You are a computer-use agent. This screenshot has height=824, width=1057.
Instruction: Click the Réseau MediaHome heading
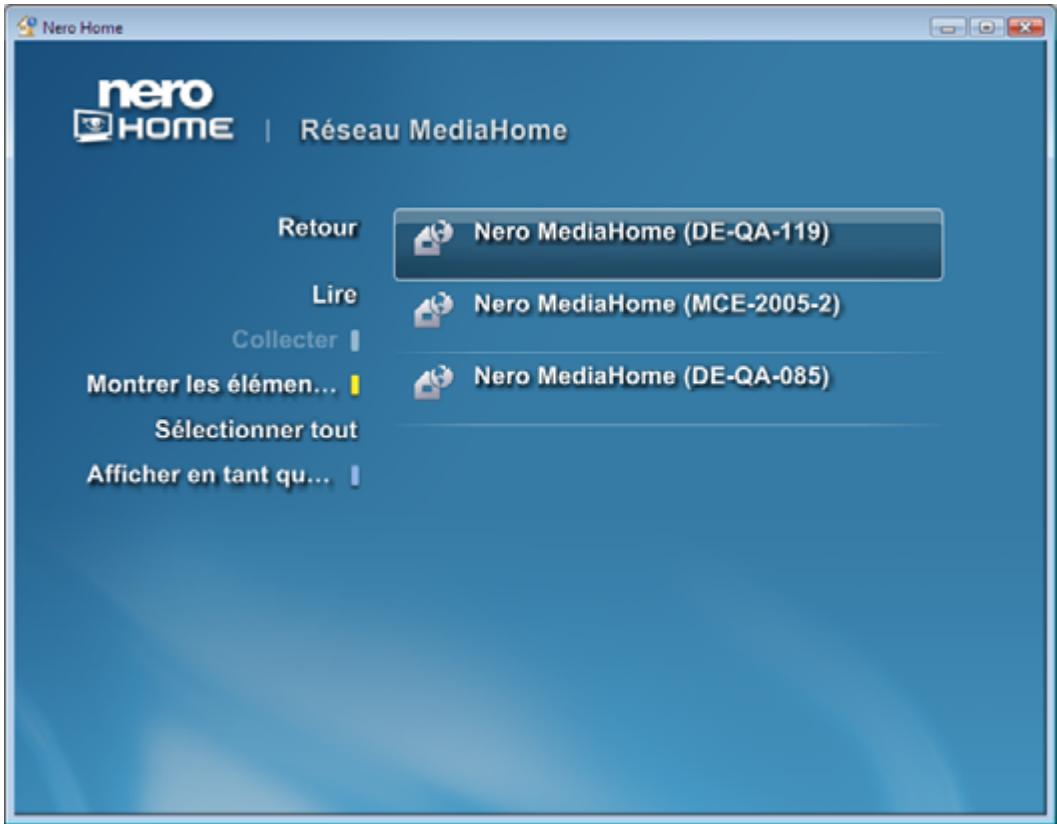click(433, 130)
